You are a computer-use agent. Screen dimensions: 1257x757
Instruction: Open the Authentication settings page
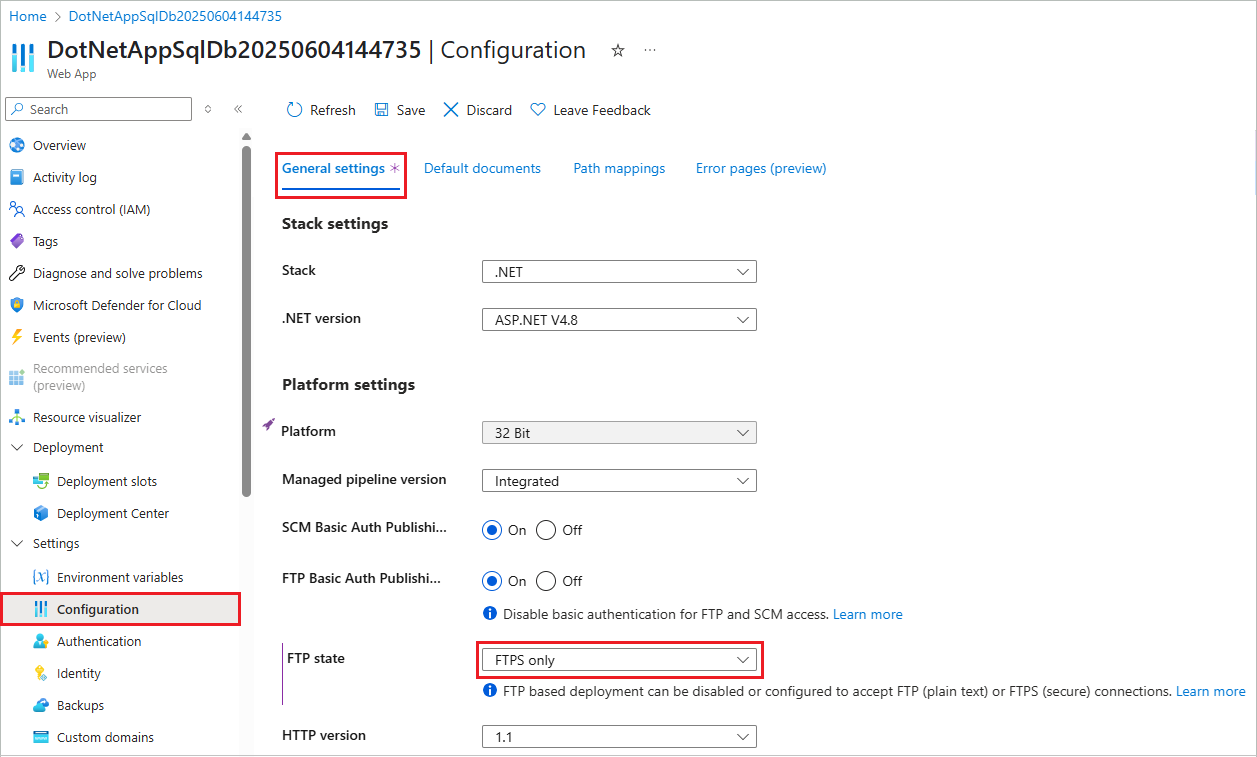click(99, 641)
